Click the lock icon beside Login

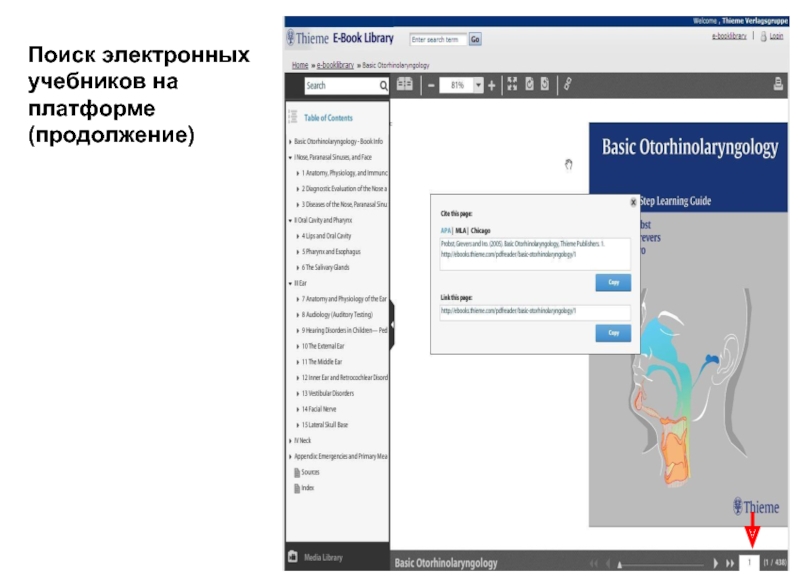pyautogui.click(x=763, y=37)
